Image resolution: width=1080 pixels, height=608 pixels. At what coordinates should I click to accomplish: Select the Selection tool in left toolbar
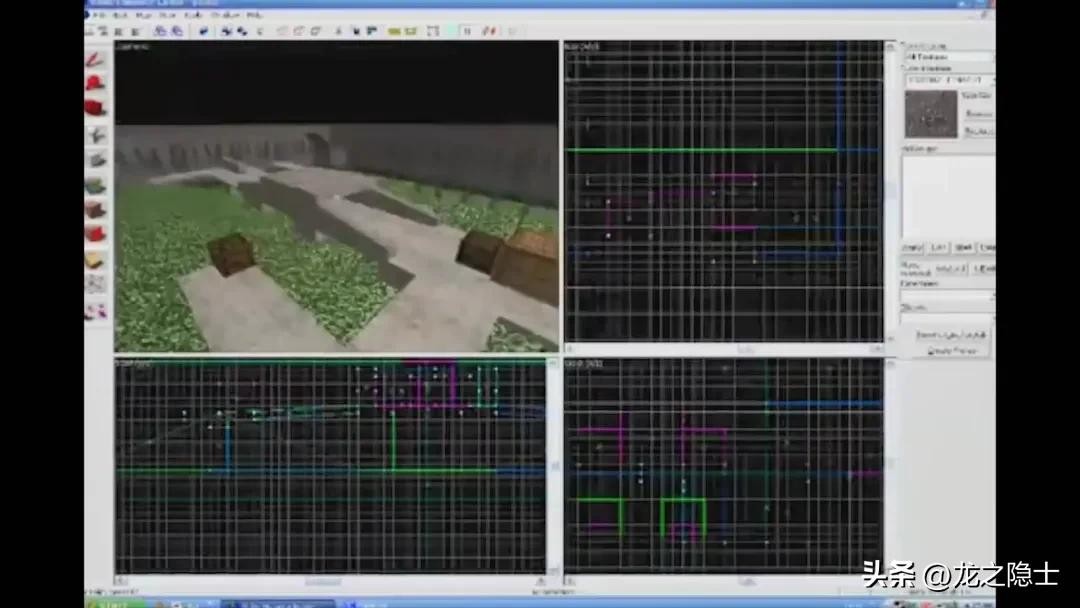(96, 59)
